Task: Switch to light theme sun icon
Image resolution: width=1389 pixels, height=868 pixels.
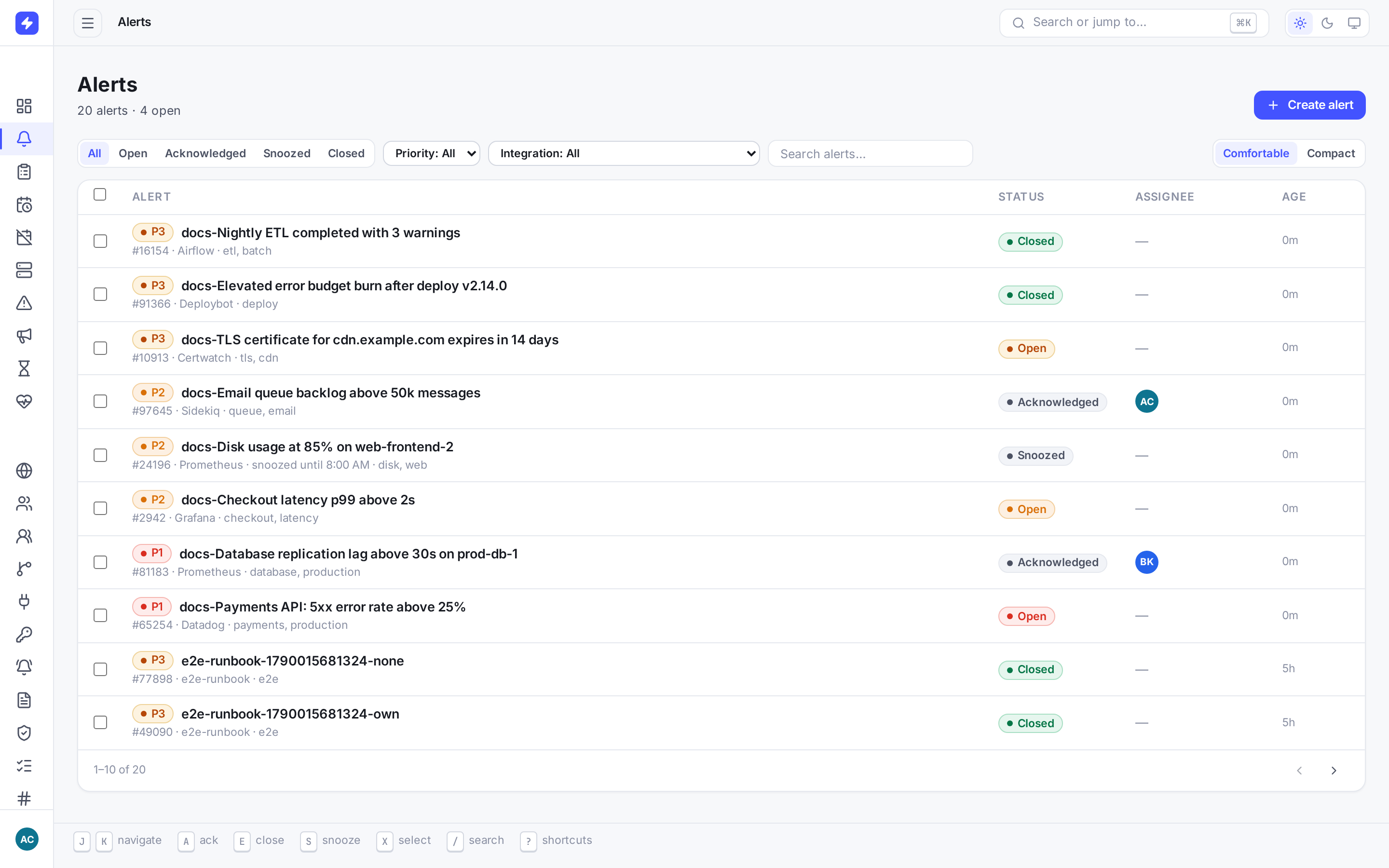Action: [1300, 23]
